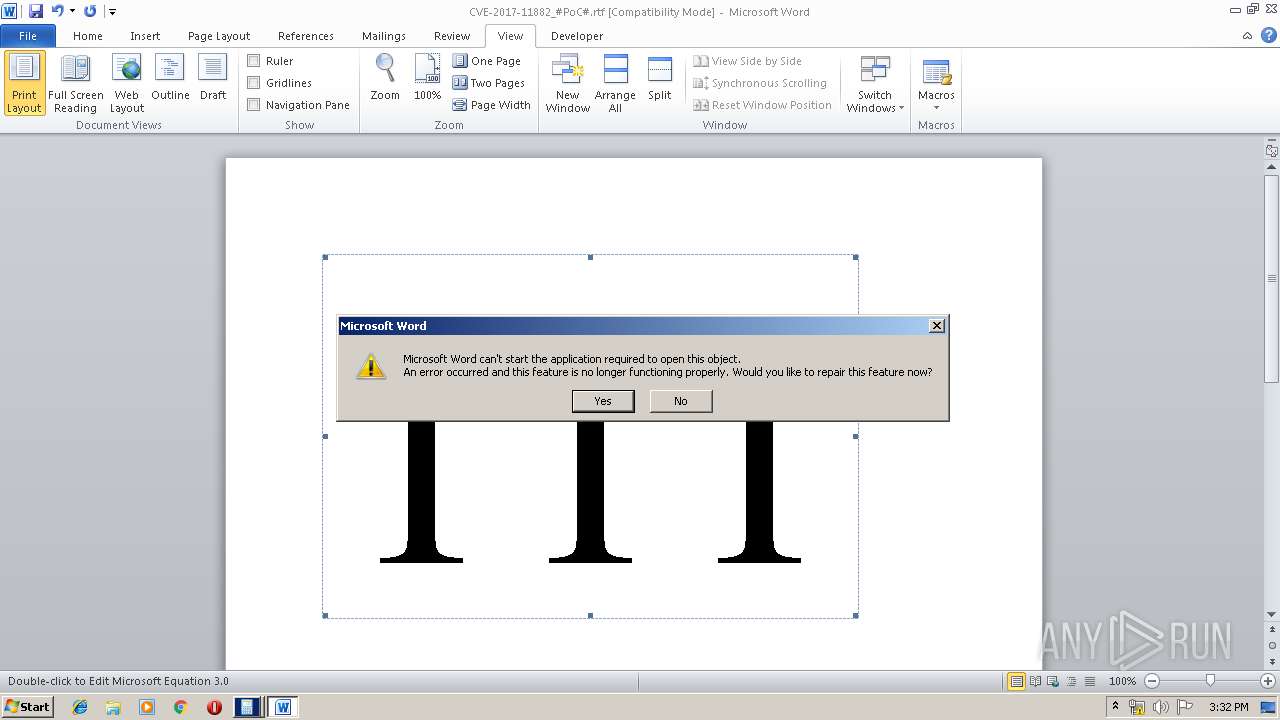Switch to the Page Layout tab
This screenshot has height=720, width=1280.
pyautogui.click(x=219, y=36)
